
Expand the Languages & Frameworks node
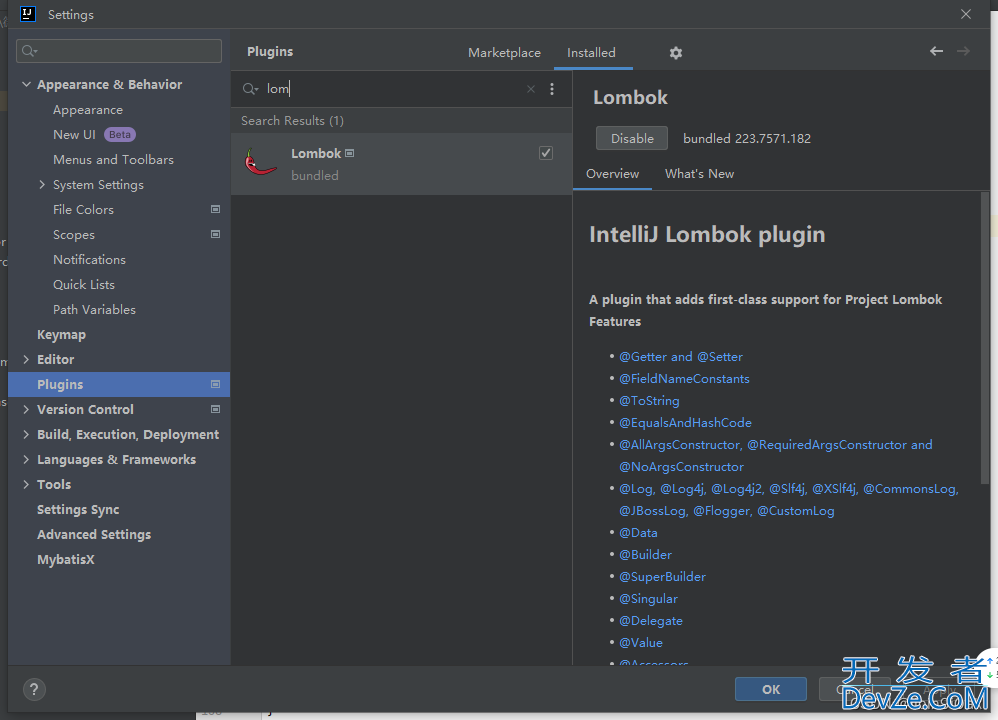pyautogui.click(x=26, y=459)
